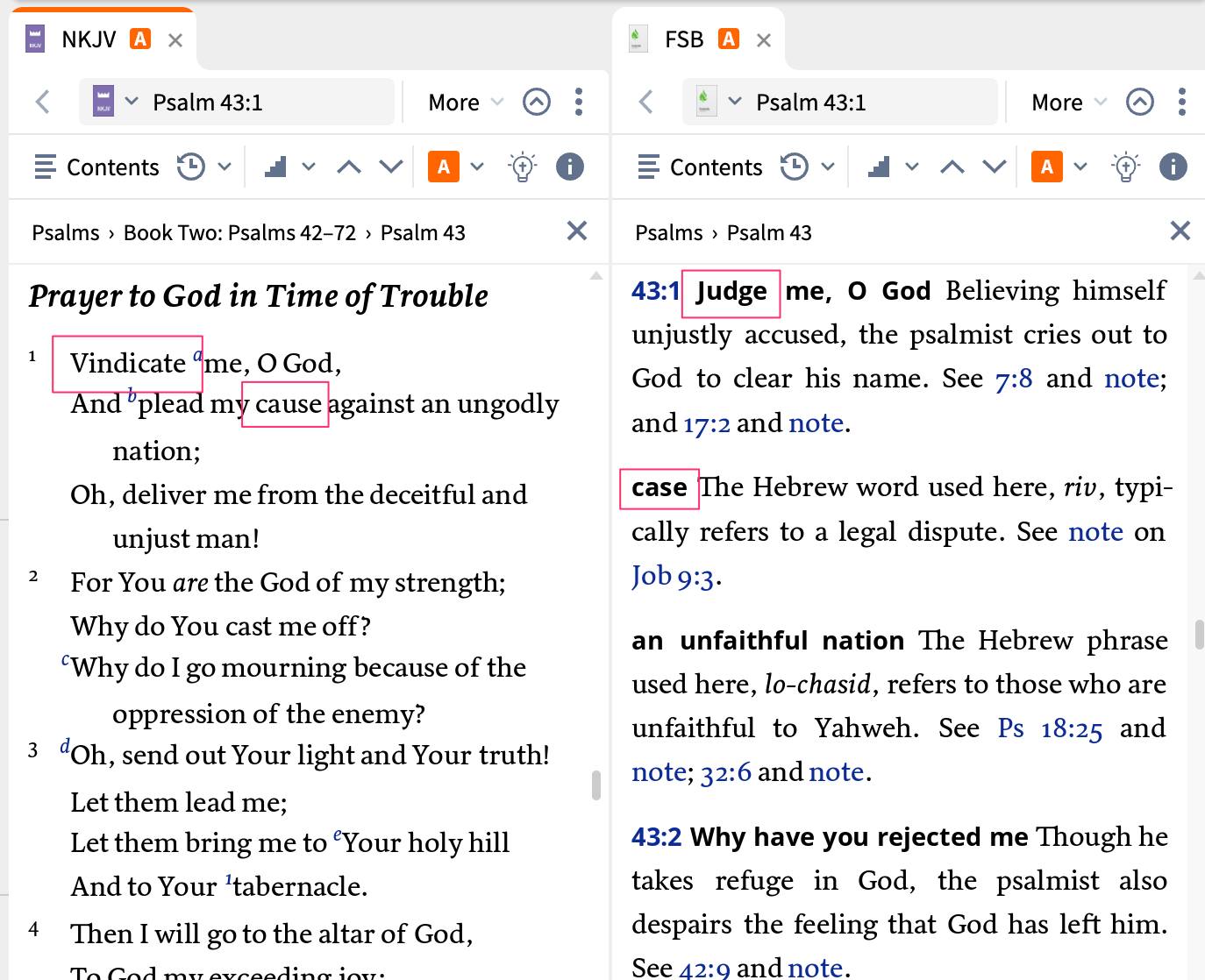Close the NKJV breadcrumb bar with its X
The width and height of the screenshot is (1205, 980).
point(577,231)
